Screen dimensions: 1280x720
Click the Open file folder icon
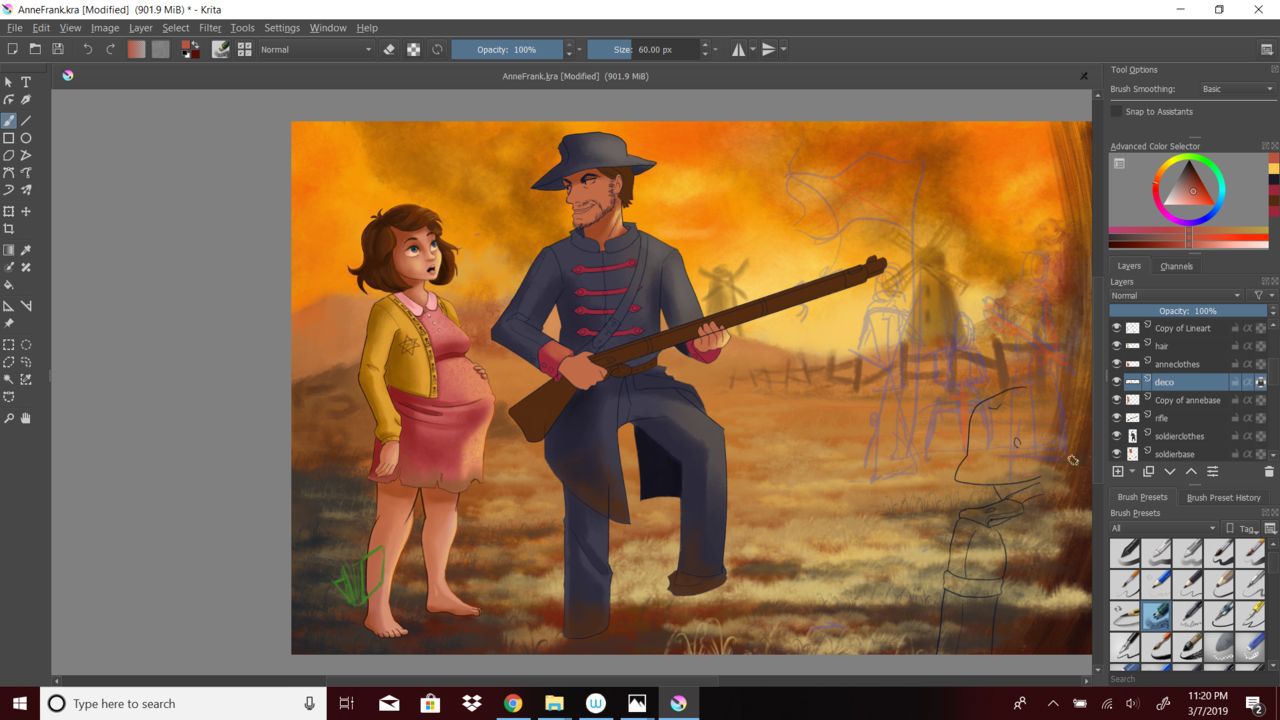coord(35,49)
